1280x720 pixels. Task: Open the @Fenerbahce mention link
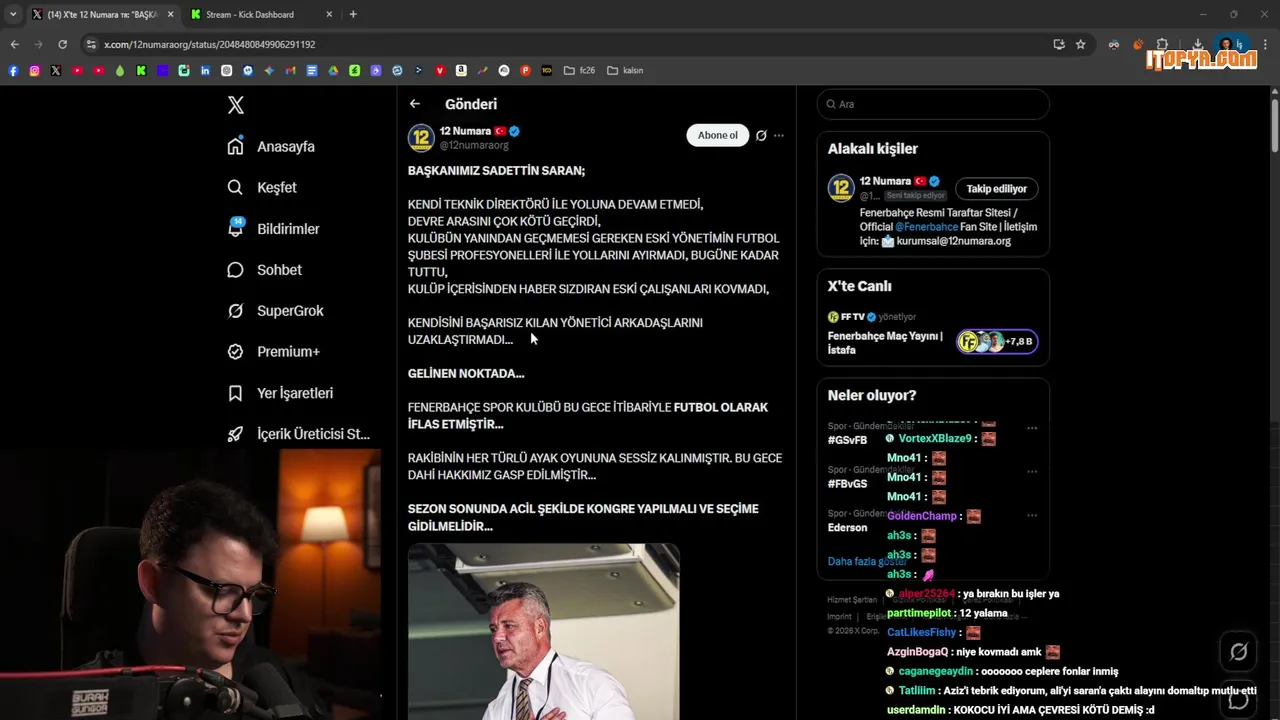(926, 227)
